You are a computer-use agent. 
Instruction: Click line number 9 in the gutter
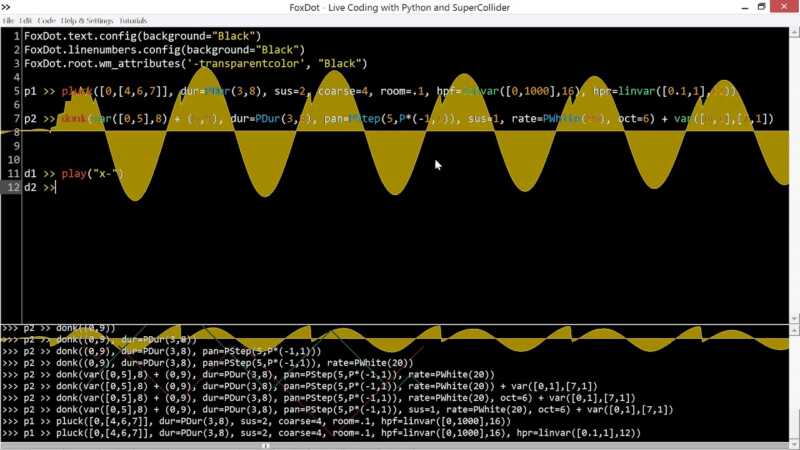(16, 146)
